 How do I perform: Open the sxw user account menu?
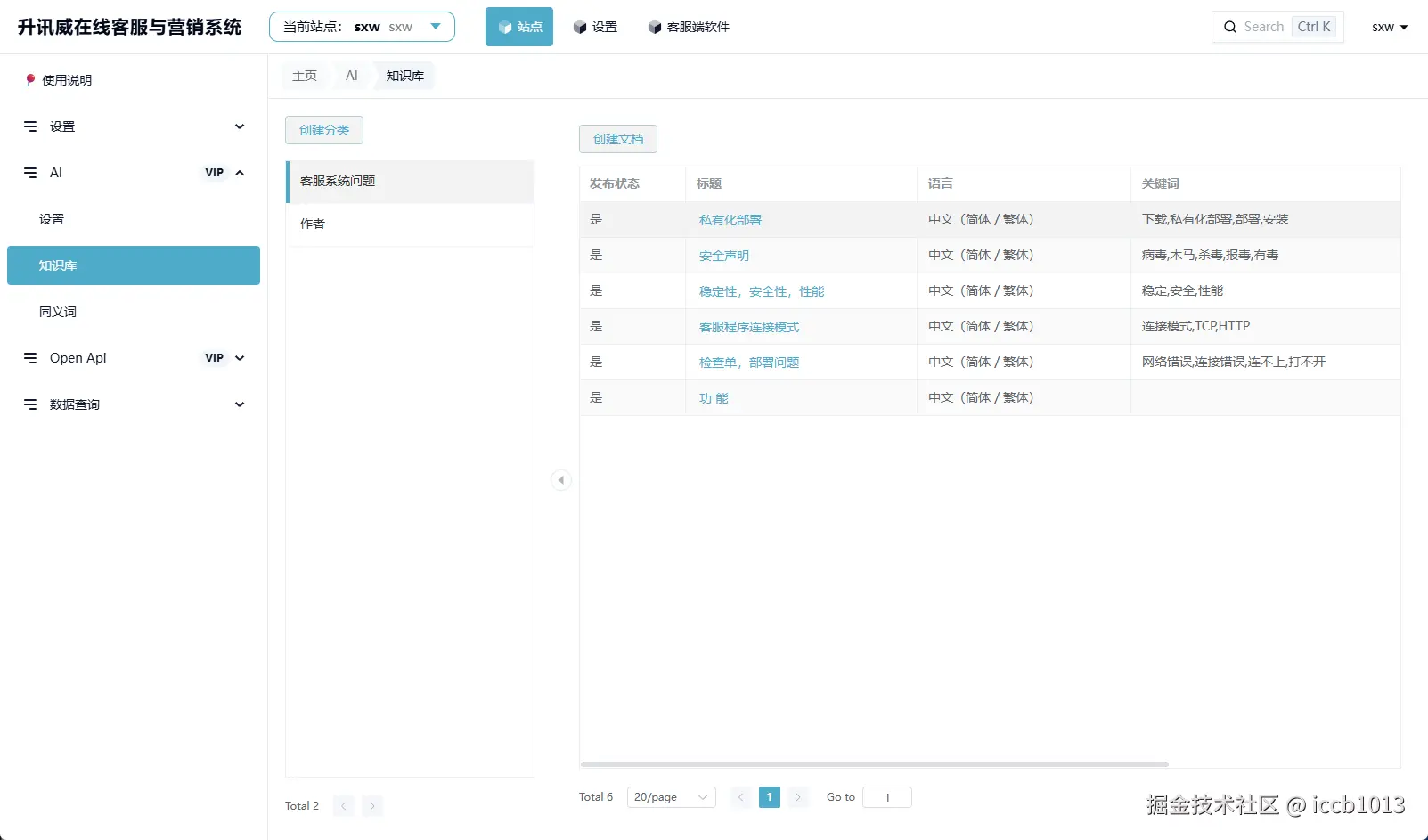point(1390,27)
